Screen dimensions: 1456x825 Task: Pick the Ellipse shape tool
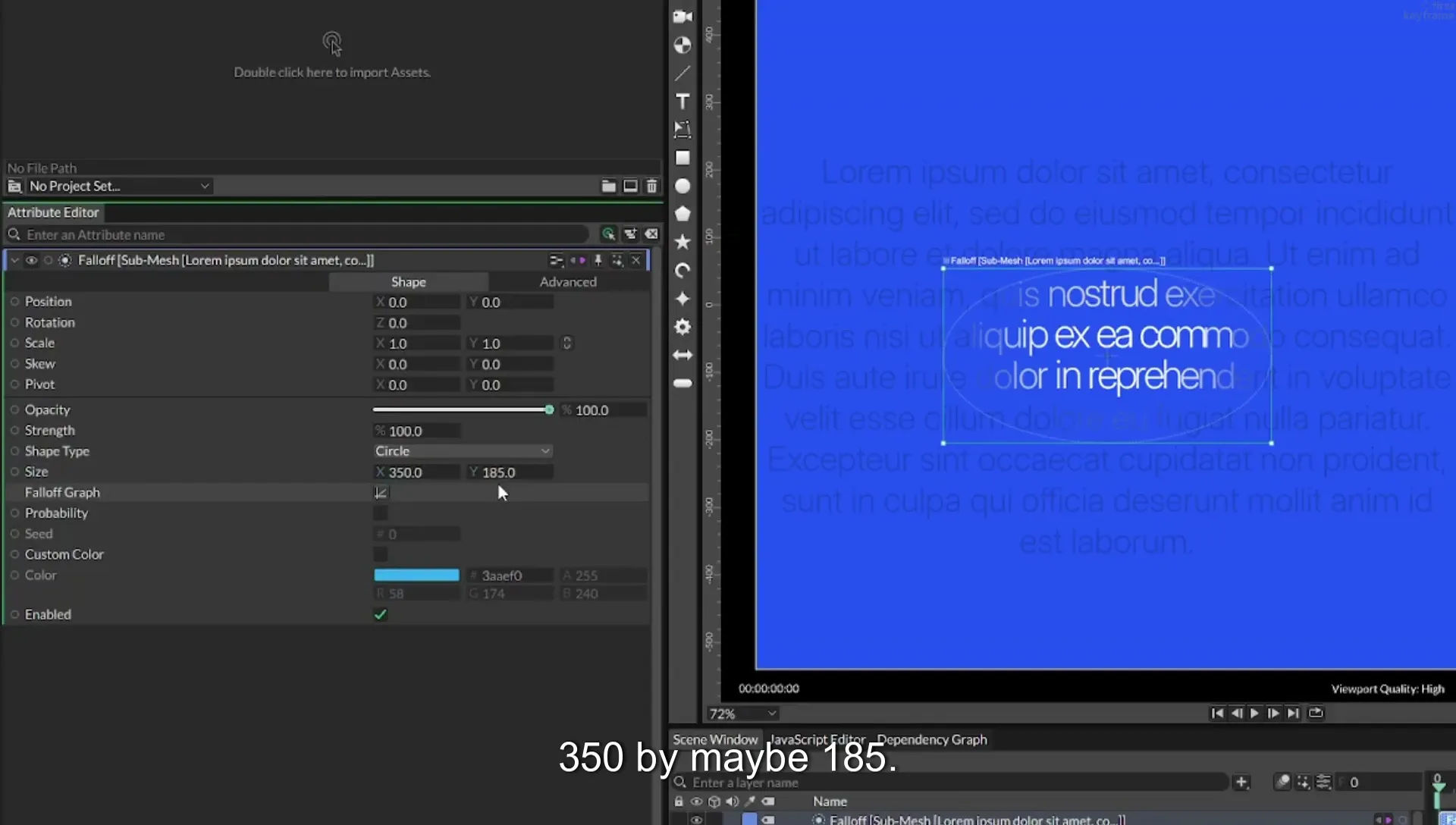682,186
